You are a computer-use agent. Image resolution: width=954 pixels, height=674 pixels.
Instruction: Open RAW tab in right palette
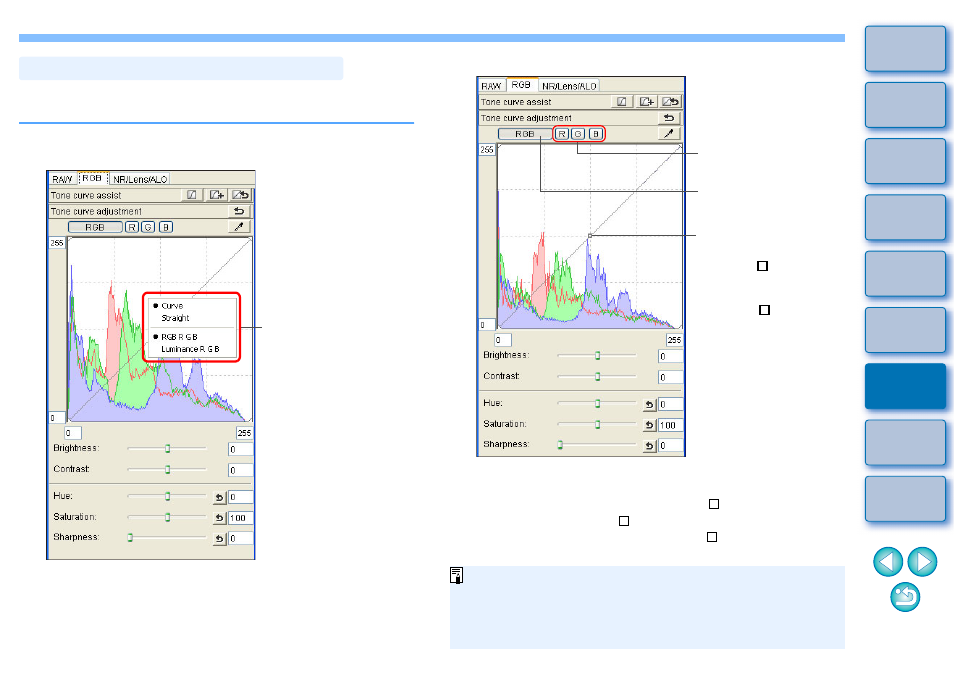(492, 86)
